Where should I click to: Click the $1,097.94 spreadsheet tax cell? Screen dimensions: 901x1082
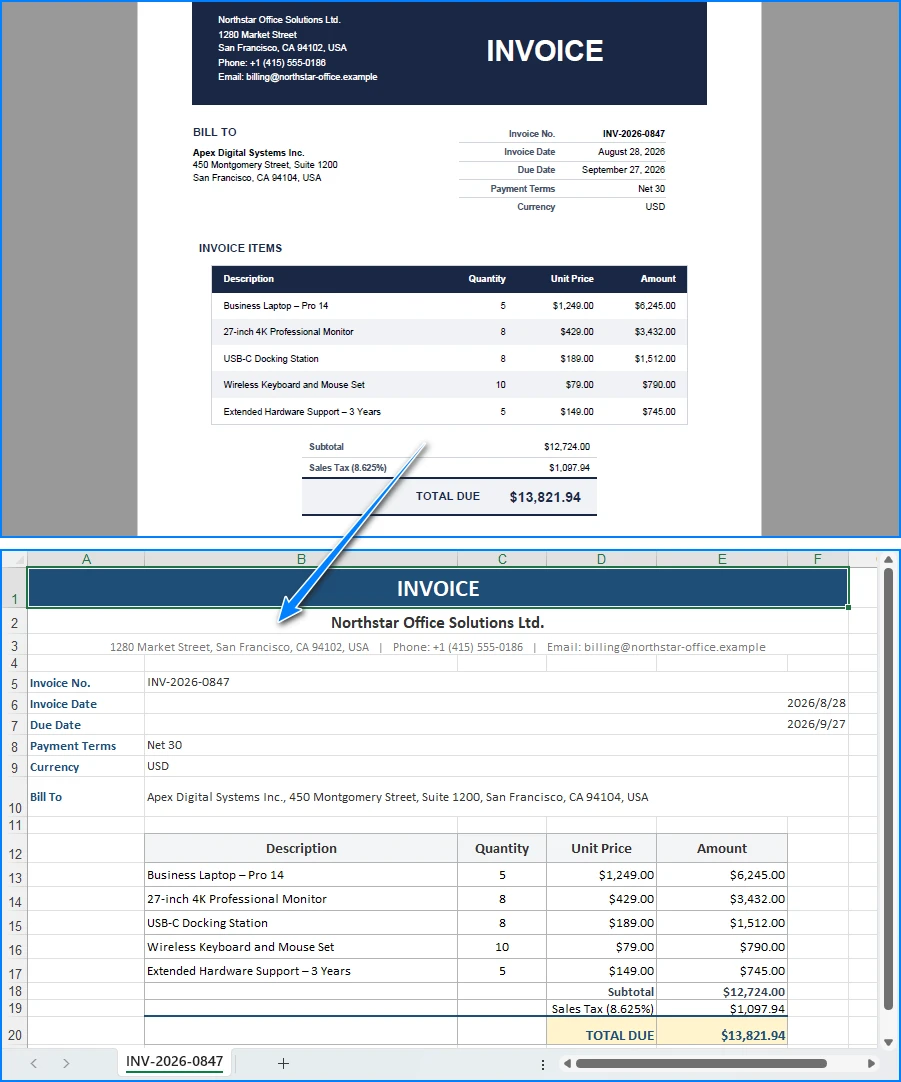coord(722,1008)
